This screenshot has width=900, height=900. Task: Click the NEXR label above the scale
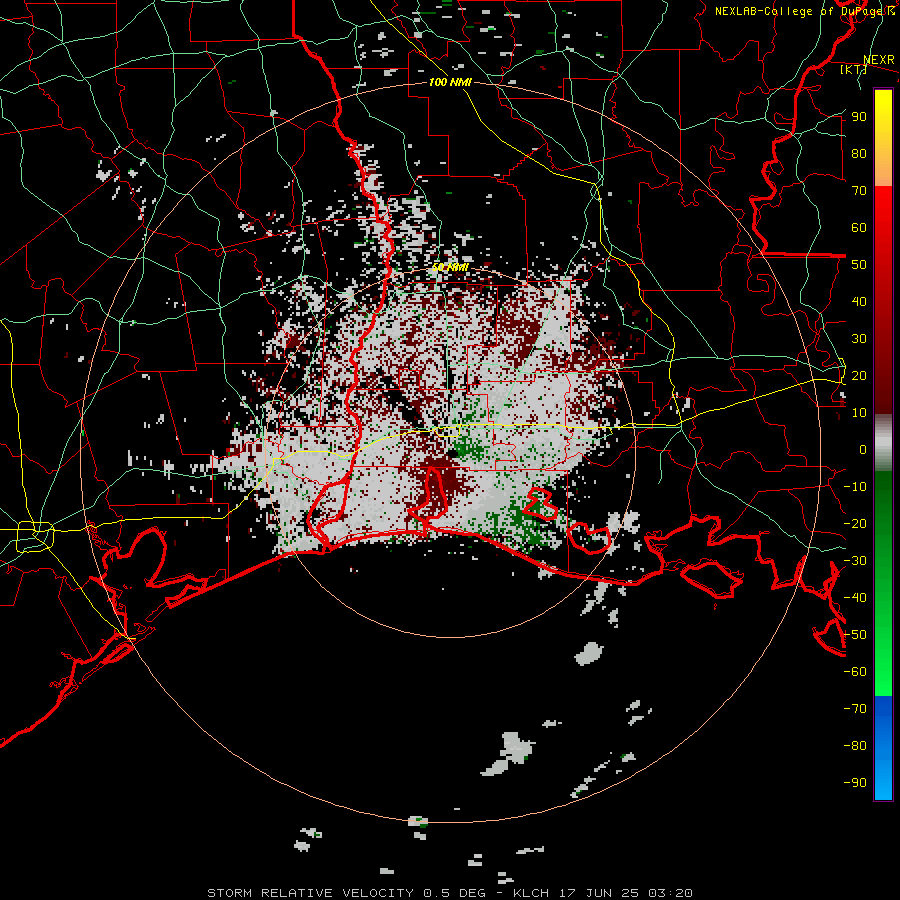point(879,60)
